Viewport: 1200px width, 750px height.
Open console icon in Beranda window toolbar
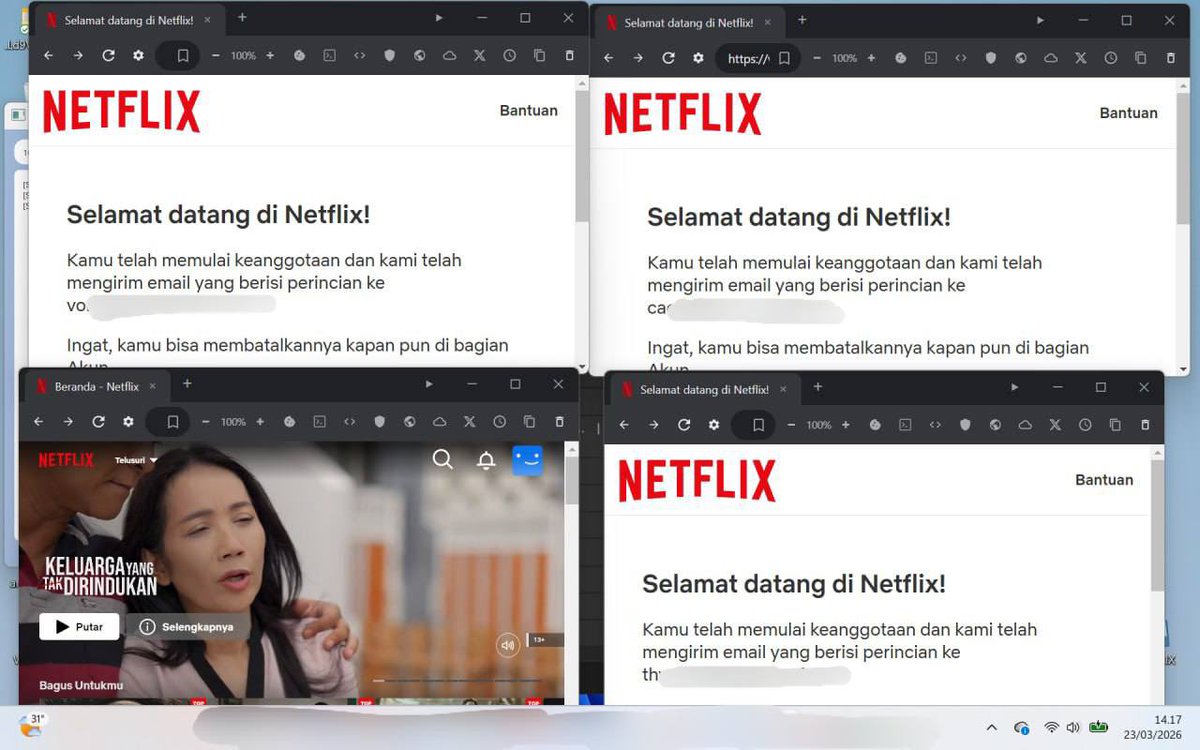(320, 422)
